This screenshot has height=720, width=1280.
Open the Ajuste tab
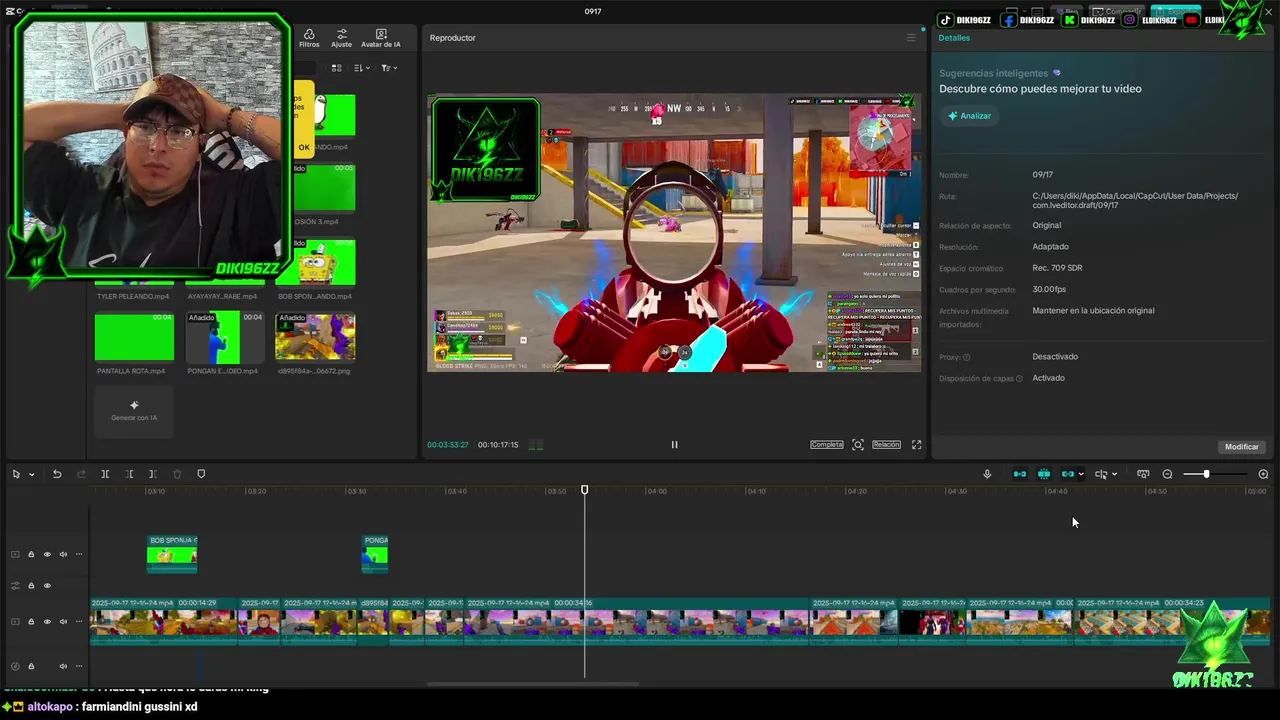point(341,38)
